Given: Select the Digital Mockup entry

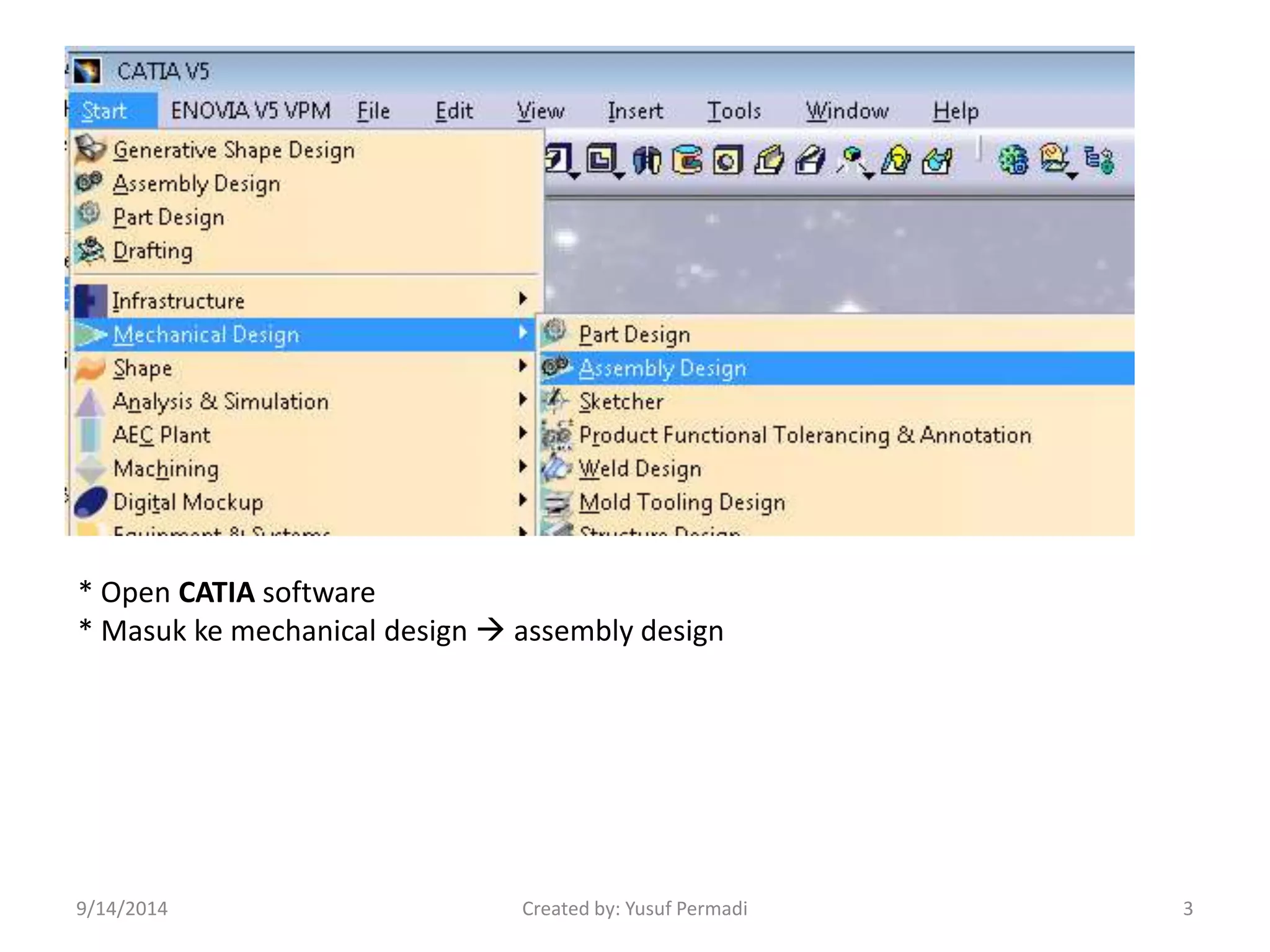Looking at the screenshot, I should point(304,502).
